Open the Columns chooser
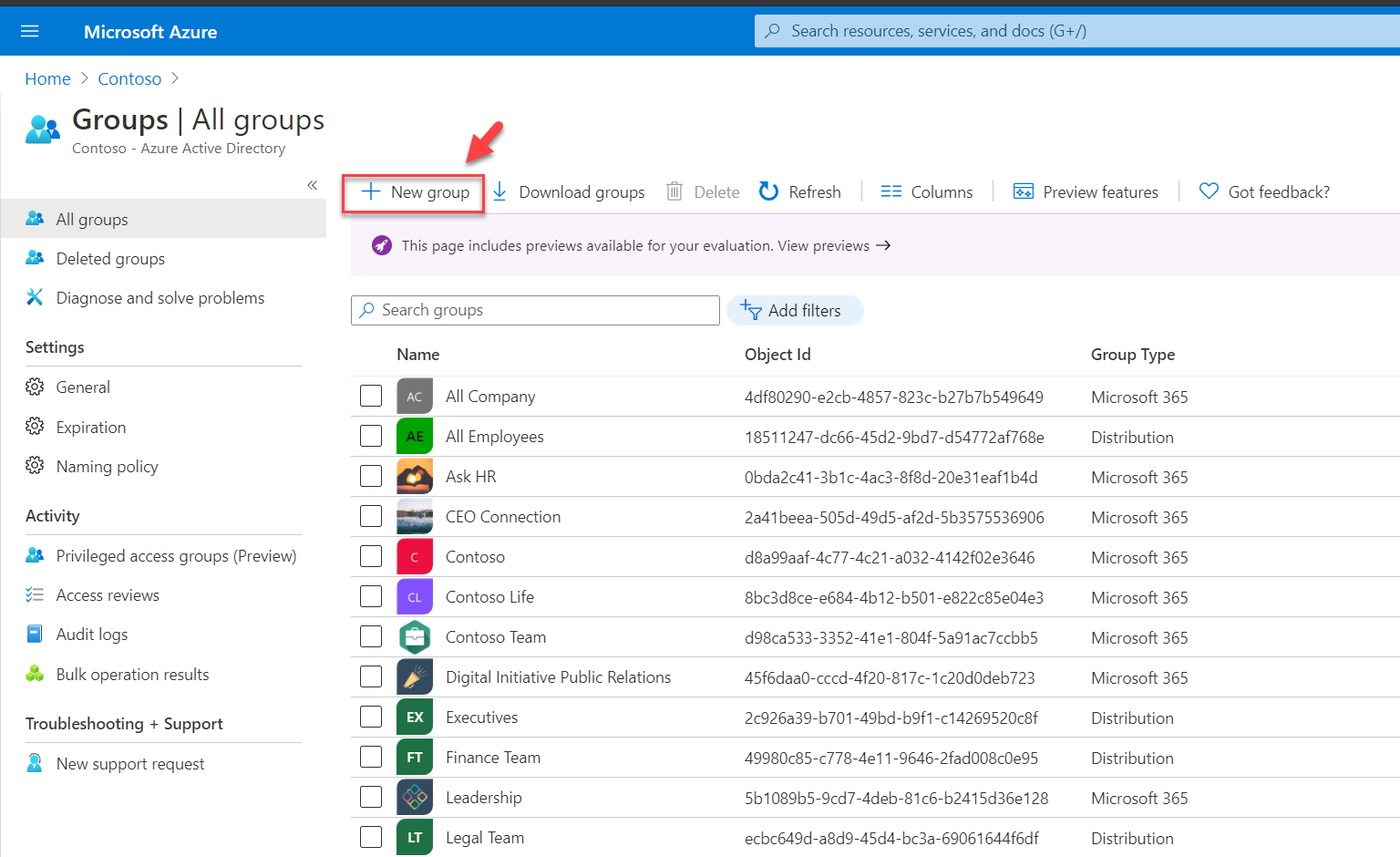Viewport: 1400px width, 857px height. coord(927,192)
